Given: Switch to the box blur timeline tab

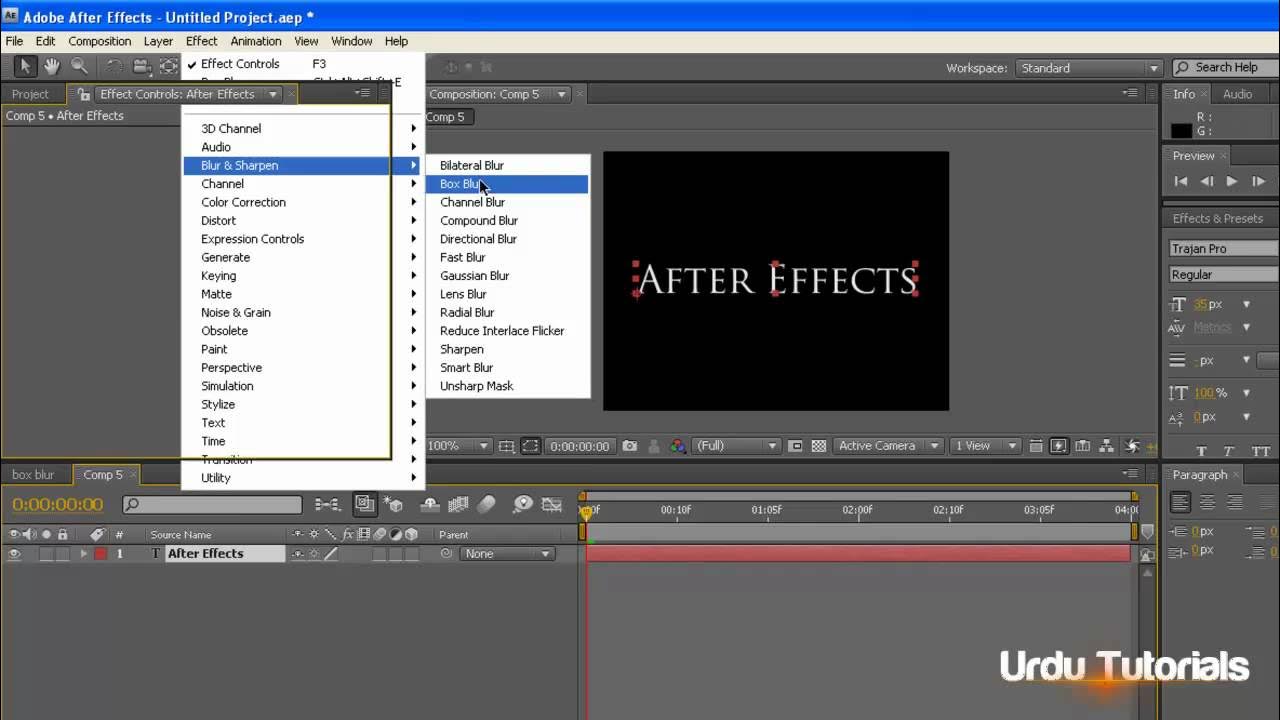Looking at the screenshot, I should click(x=33, y=475).
